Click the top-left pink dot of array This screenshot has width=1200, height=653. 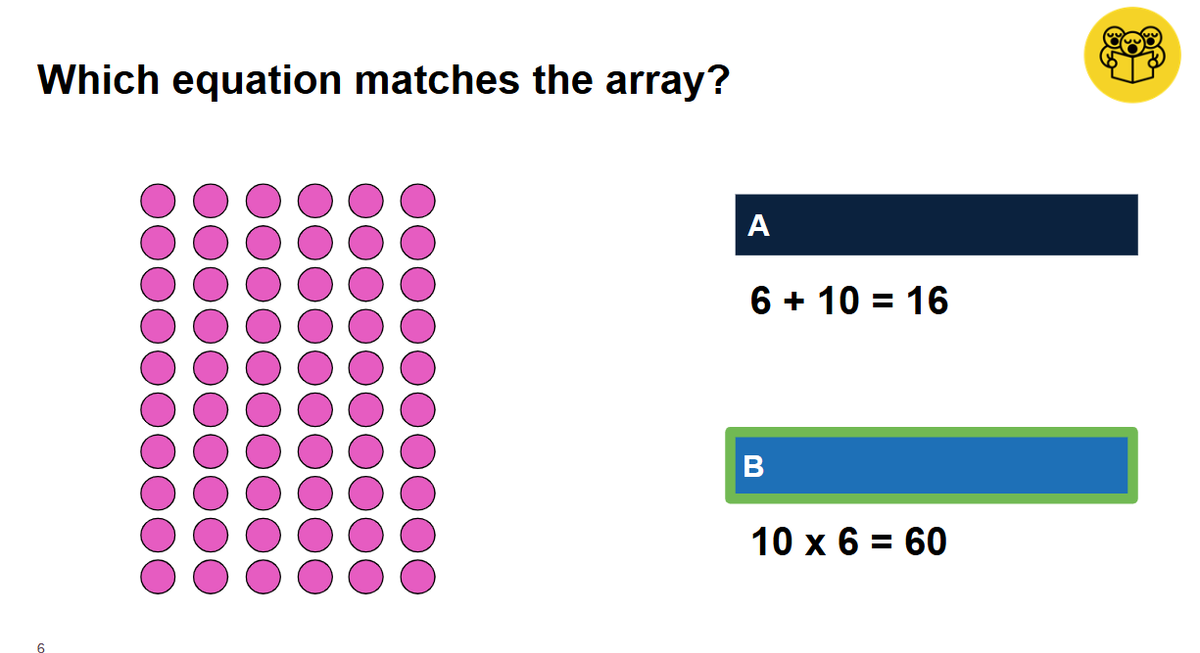[x=158, y=201]
